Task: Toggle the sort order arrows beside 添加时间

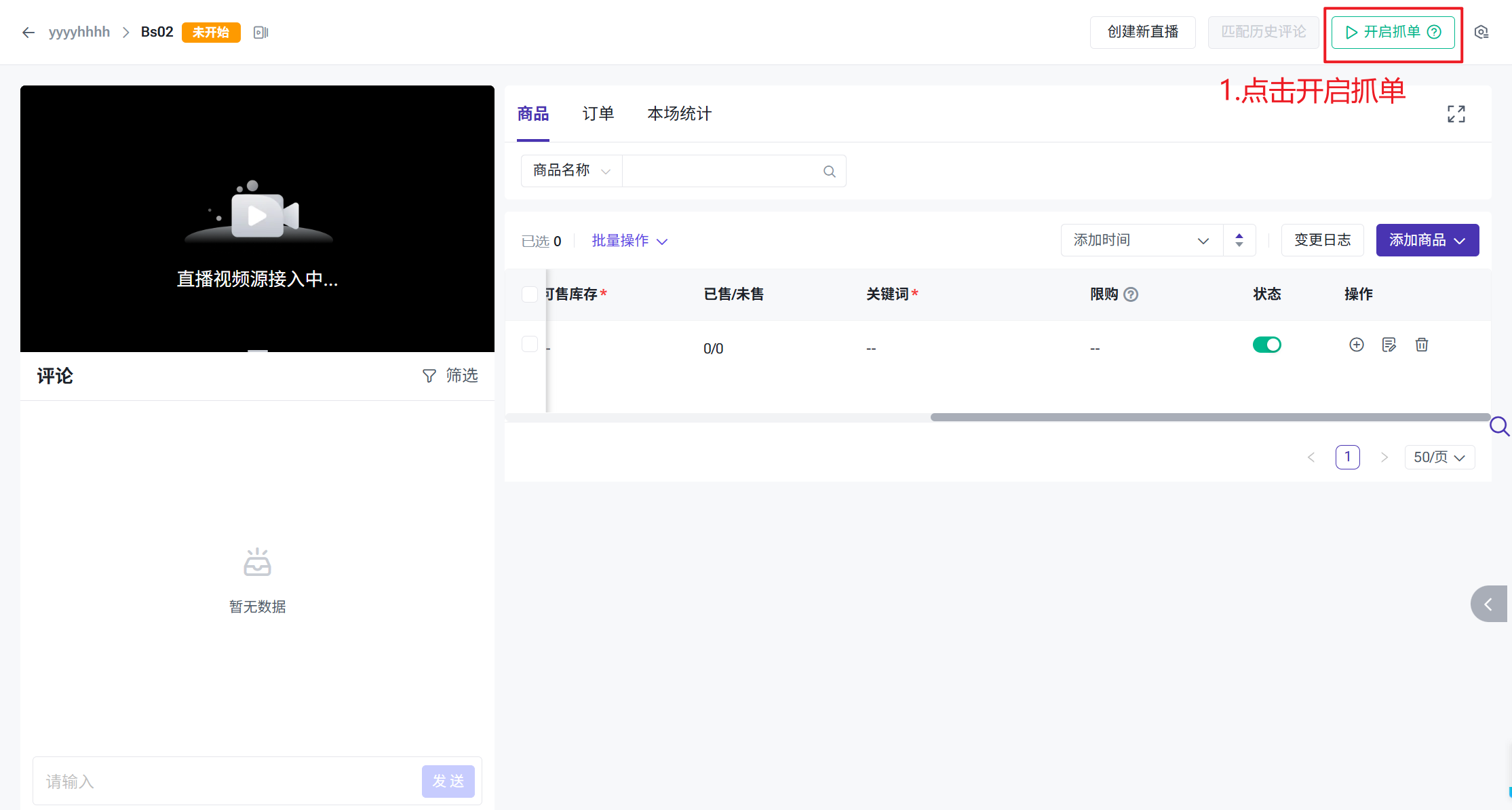Action: pyautogui.click(x=1239, y=240)
